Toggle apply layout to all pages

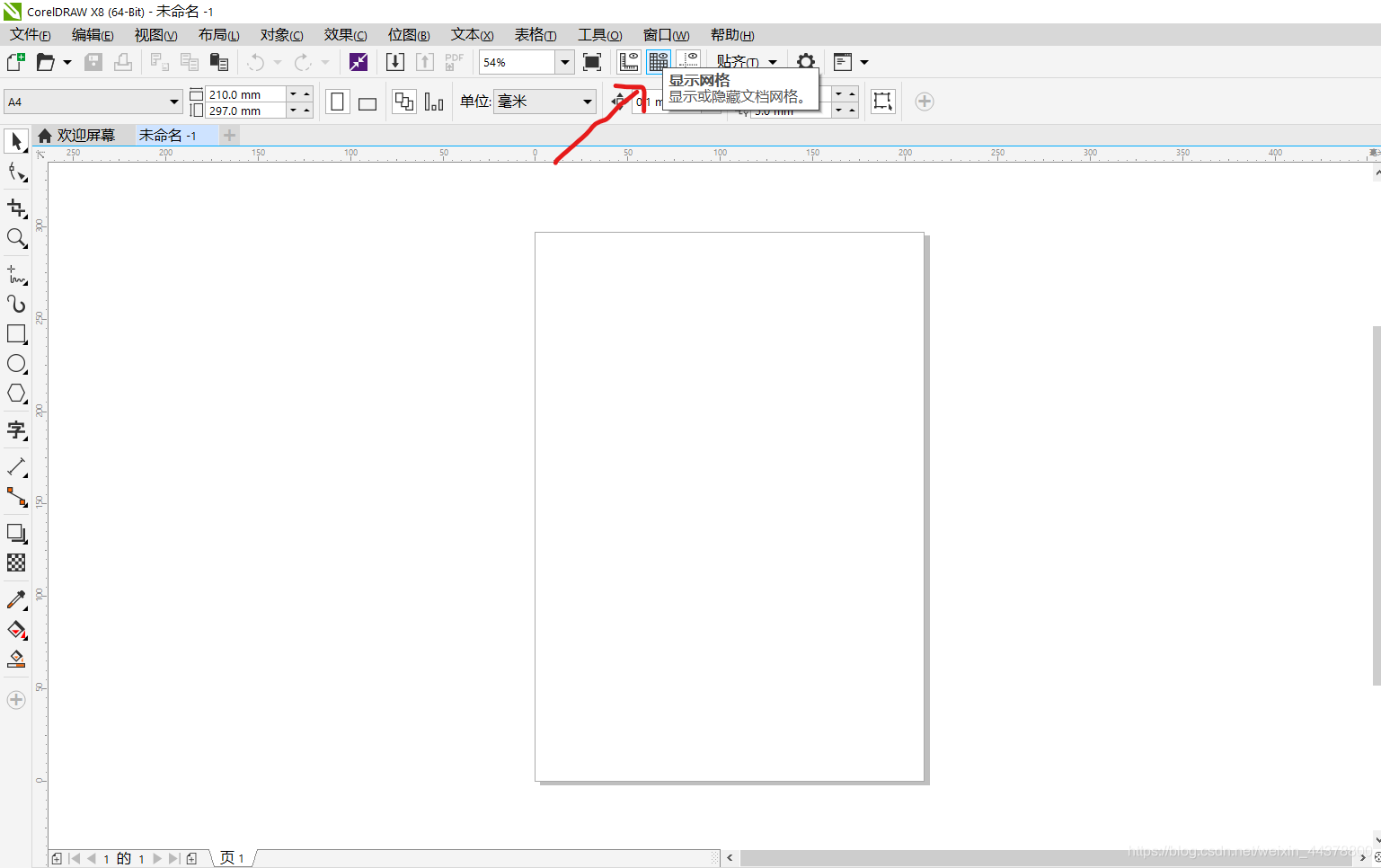(x=404, y=102)
